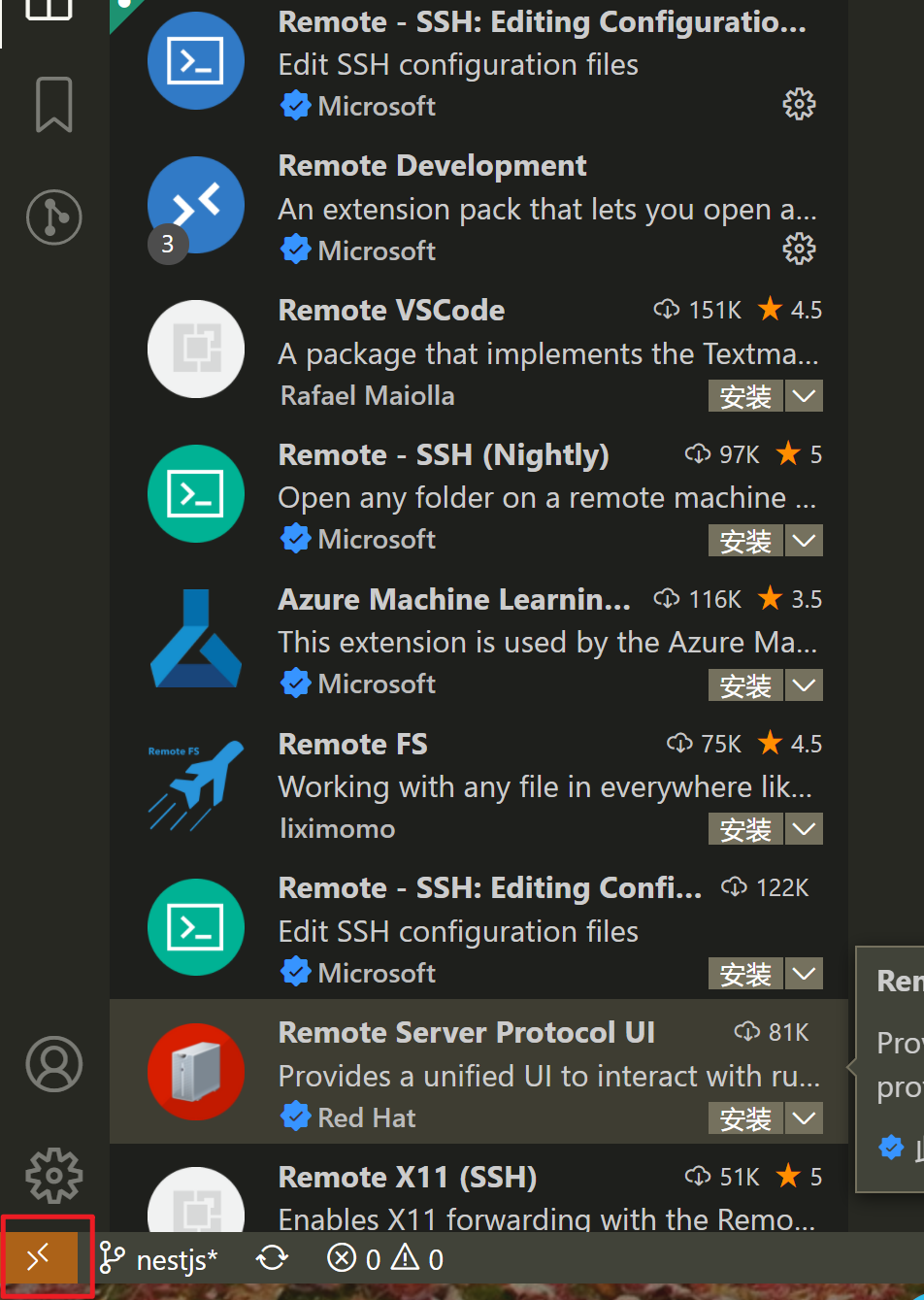Click Remote X11 (SSH) 5 star rating
924x1300 pixels.
coord(799,1178)
